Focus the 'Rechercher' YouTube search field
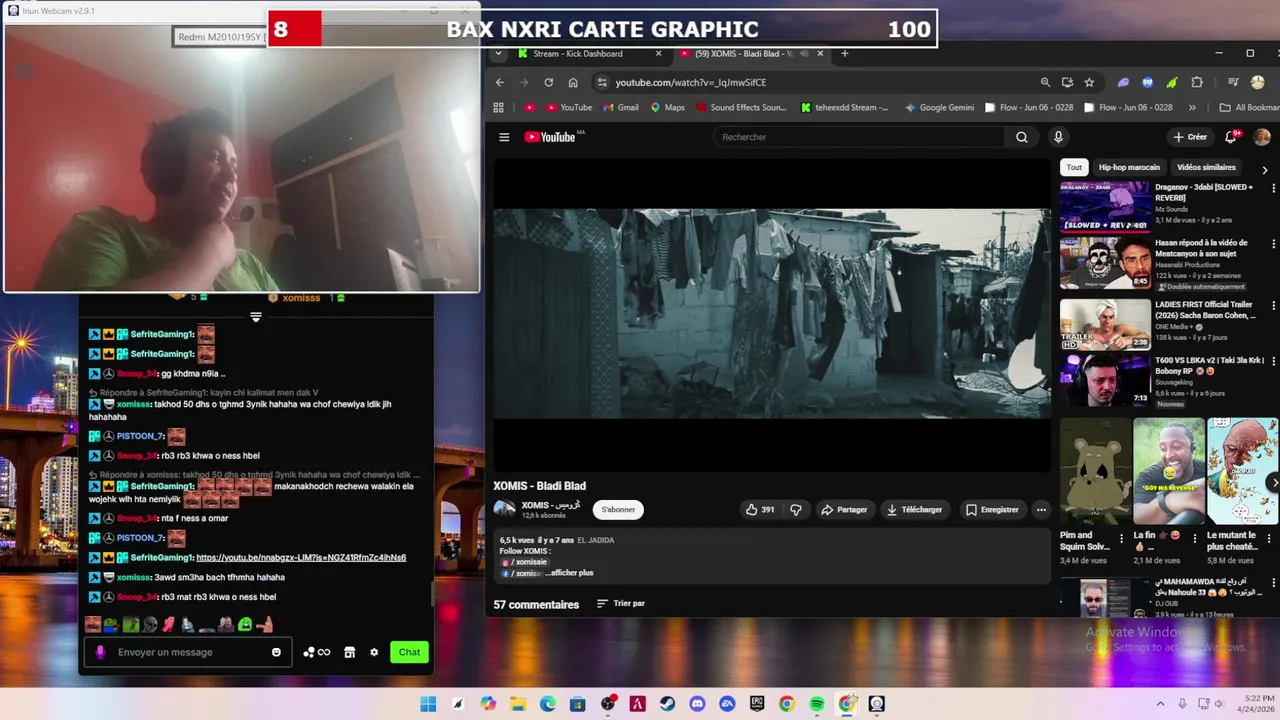Image resolution: width=1280 pixels, height=720 pixels. (x=860, y=137)
